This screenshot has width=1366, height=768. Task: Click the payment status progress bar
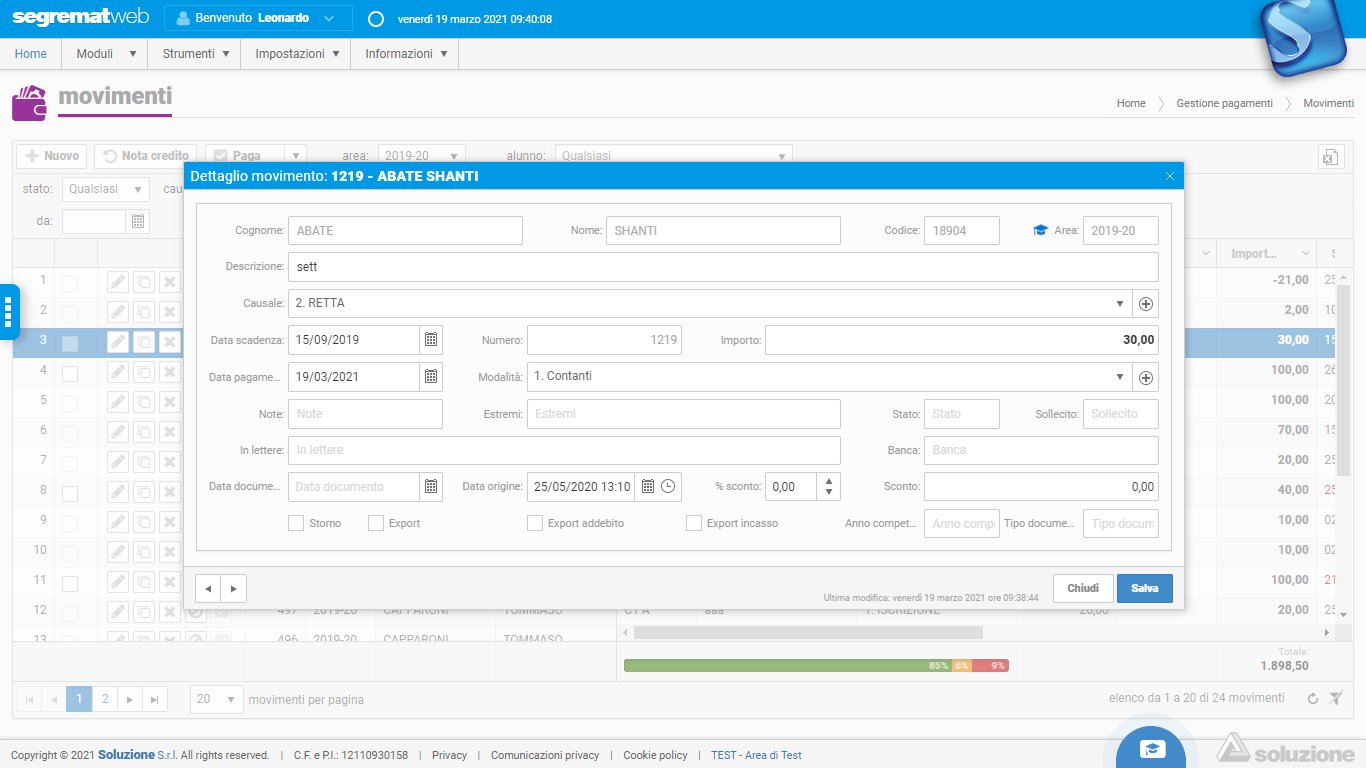click(x=815, y=666)
